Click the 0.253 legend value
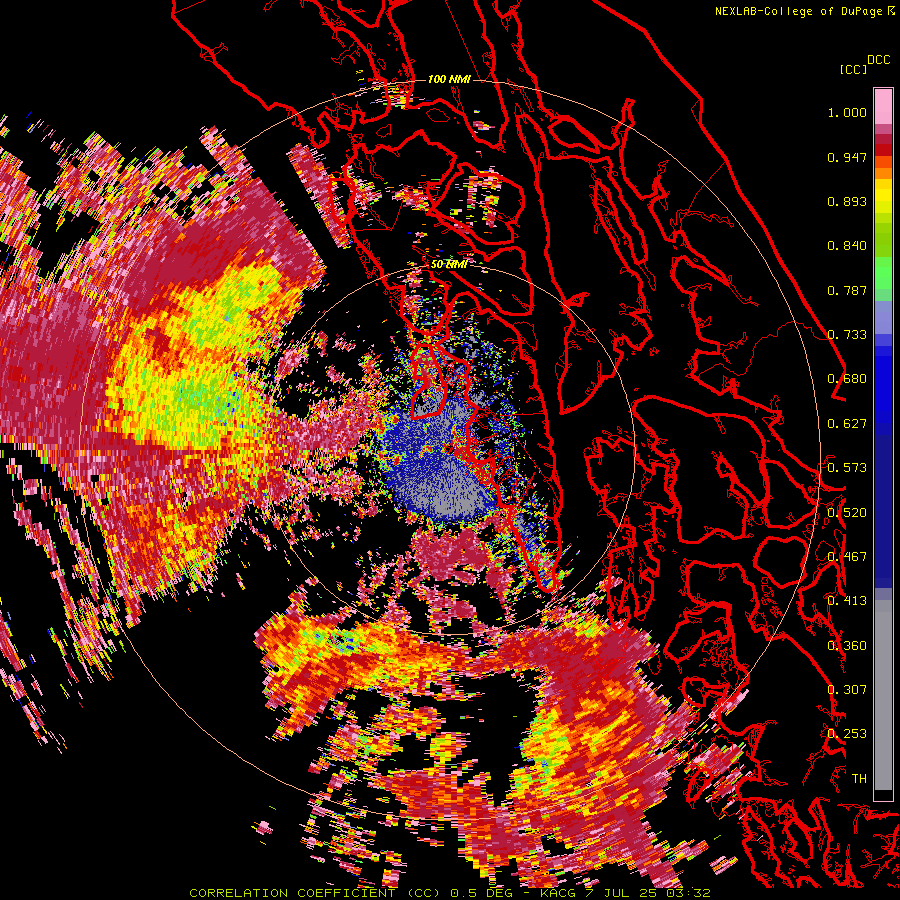The image size is (900, 900). pos(847,734)
